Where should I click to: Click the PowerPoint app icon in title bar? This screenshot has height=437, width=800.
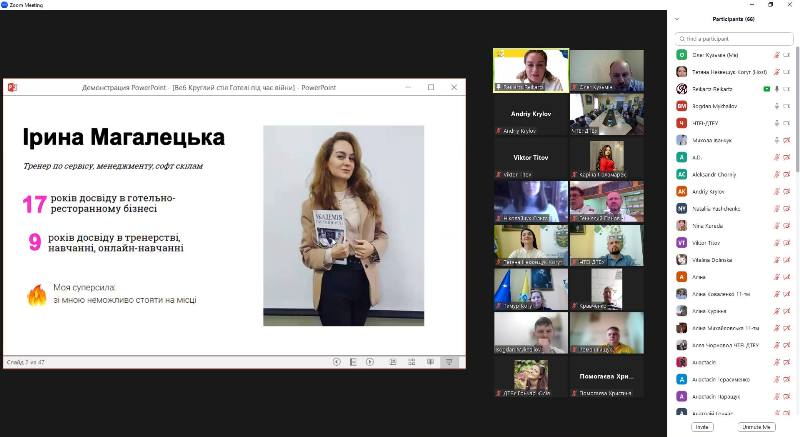pyautogui.click(x=12, y=87)
